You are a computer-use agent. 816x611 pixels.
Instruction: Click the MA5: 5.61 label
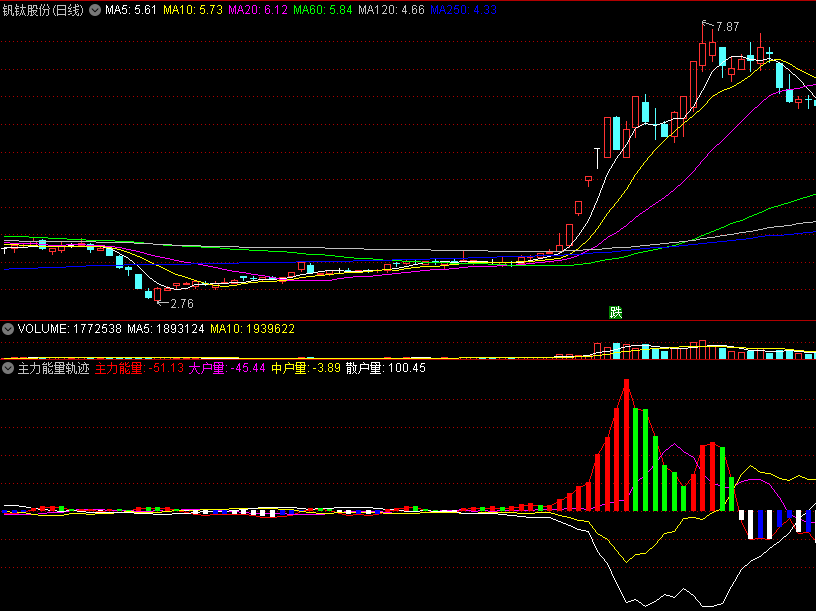point(131,10)
